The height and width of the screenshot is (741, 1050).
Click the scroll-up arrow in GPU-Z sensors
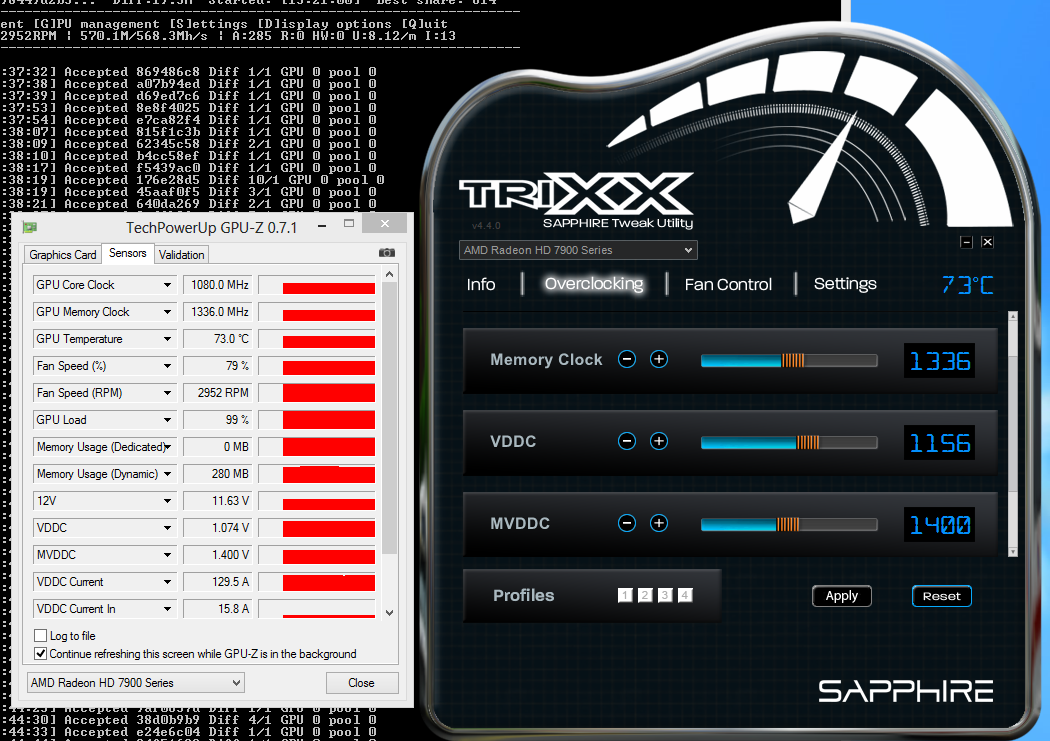(390, 274)
